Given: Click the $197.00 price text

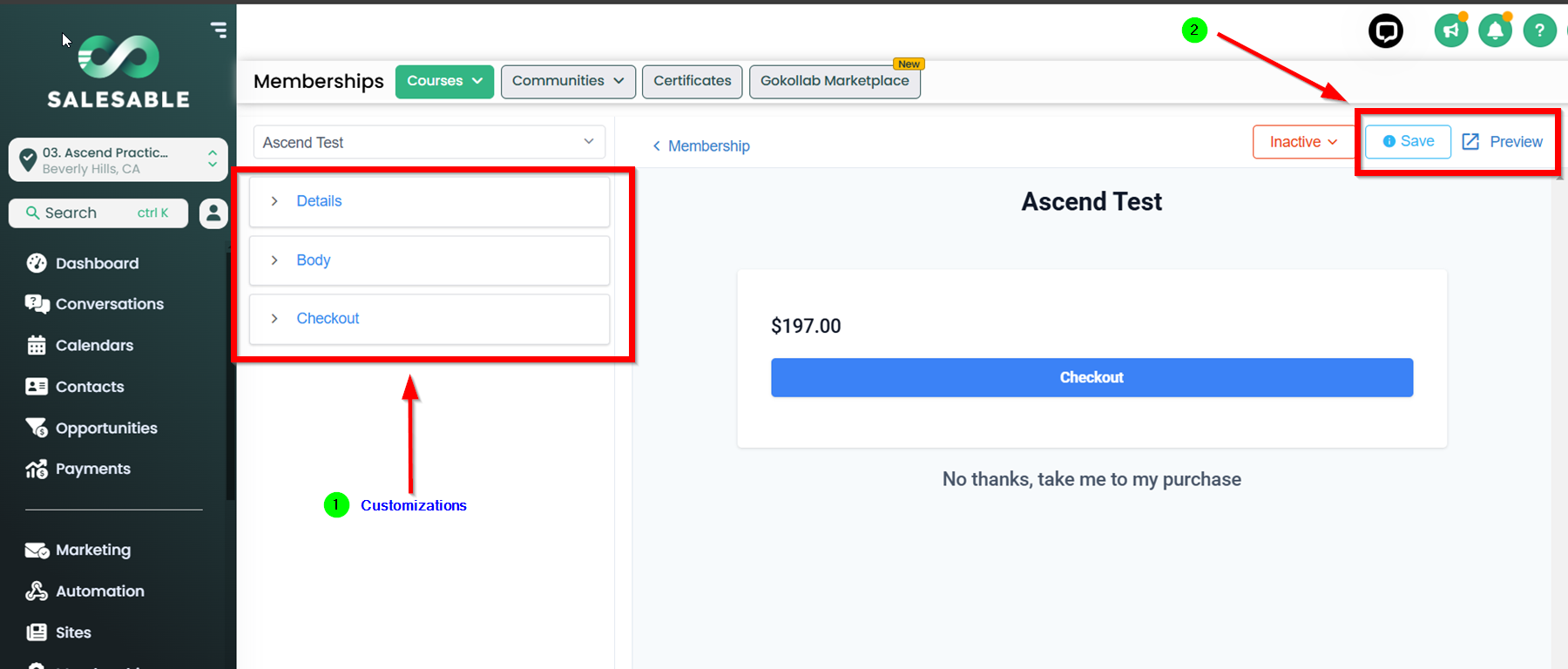Looking at the screenshot, I should [x=806, y=326].
